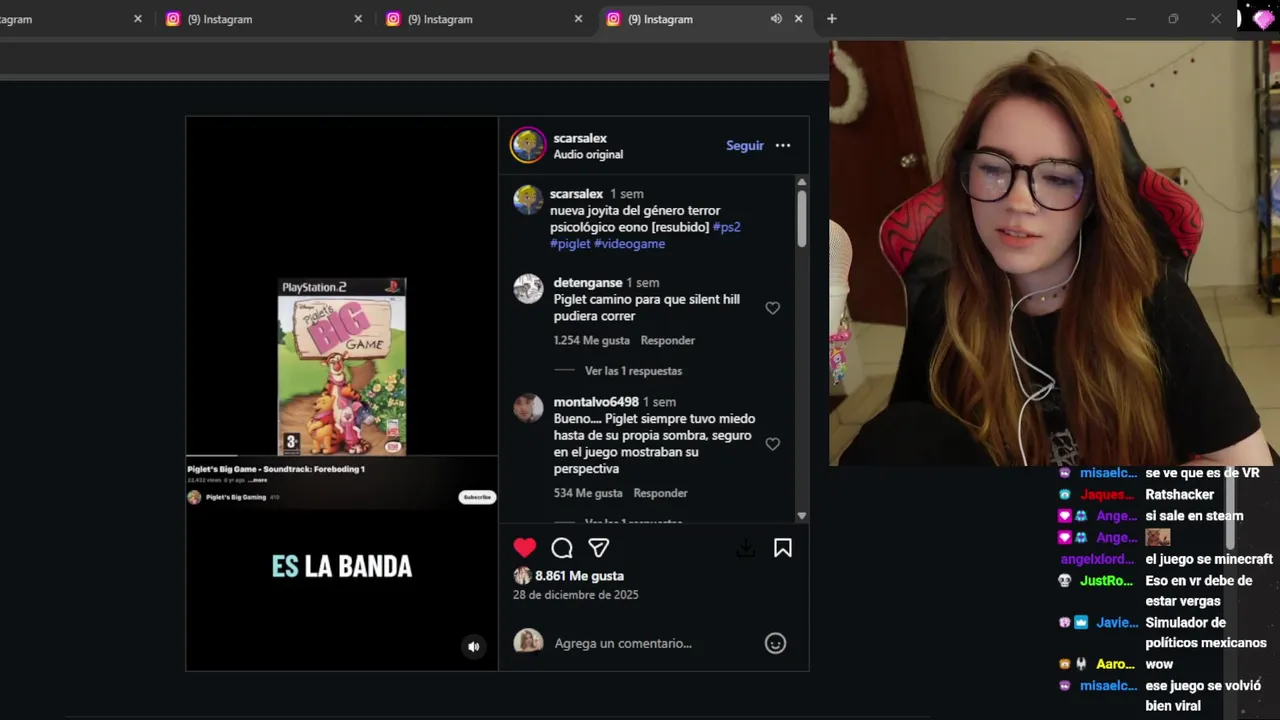This screenshot has width=1280, height=720.
Task: Close the second Instagram tab
Action: (x=358, y=19)
